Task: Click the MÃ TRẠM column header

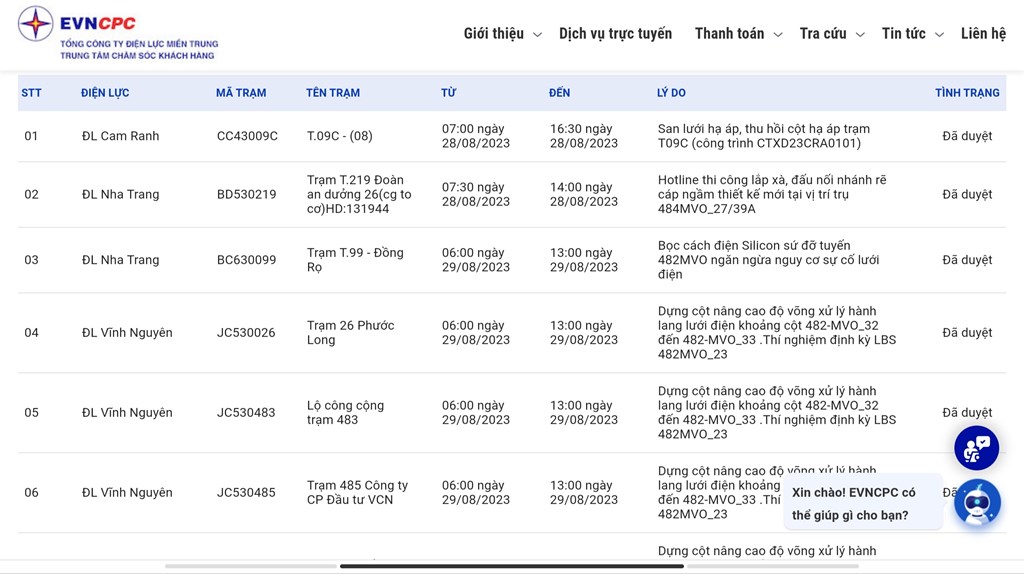Action: [x=241, y=93]
